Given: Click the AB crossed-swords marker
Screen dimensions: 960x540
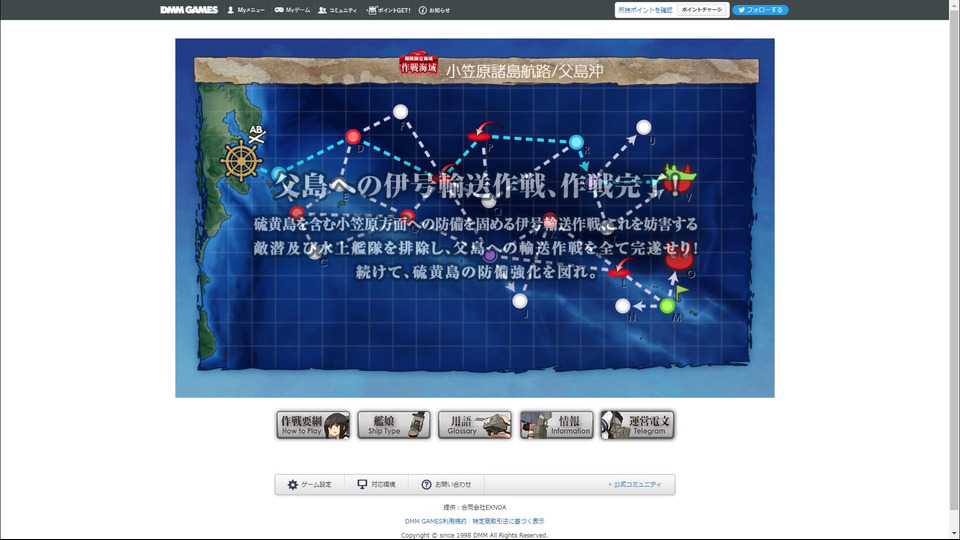Looking at the screenshot, I should pos(257,134).
